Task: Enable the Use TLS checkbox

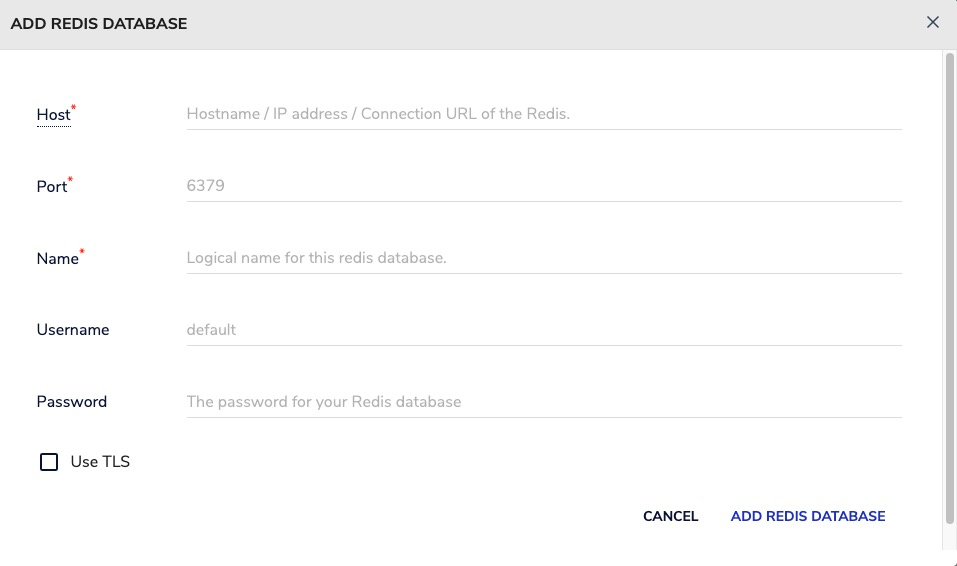Action: pyautogui.click(x=49, y=462)
